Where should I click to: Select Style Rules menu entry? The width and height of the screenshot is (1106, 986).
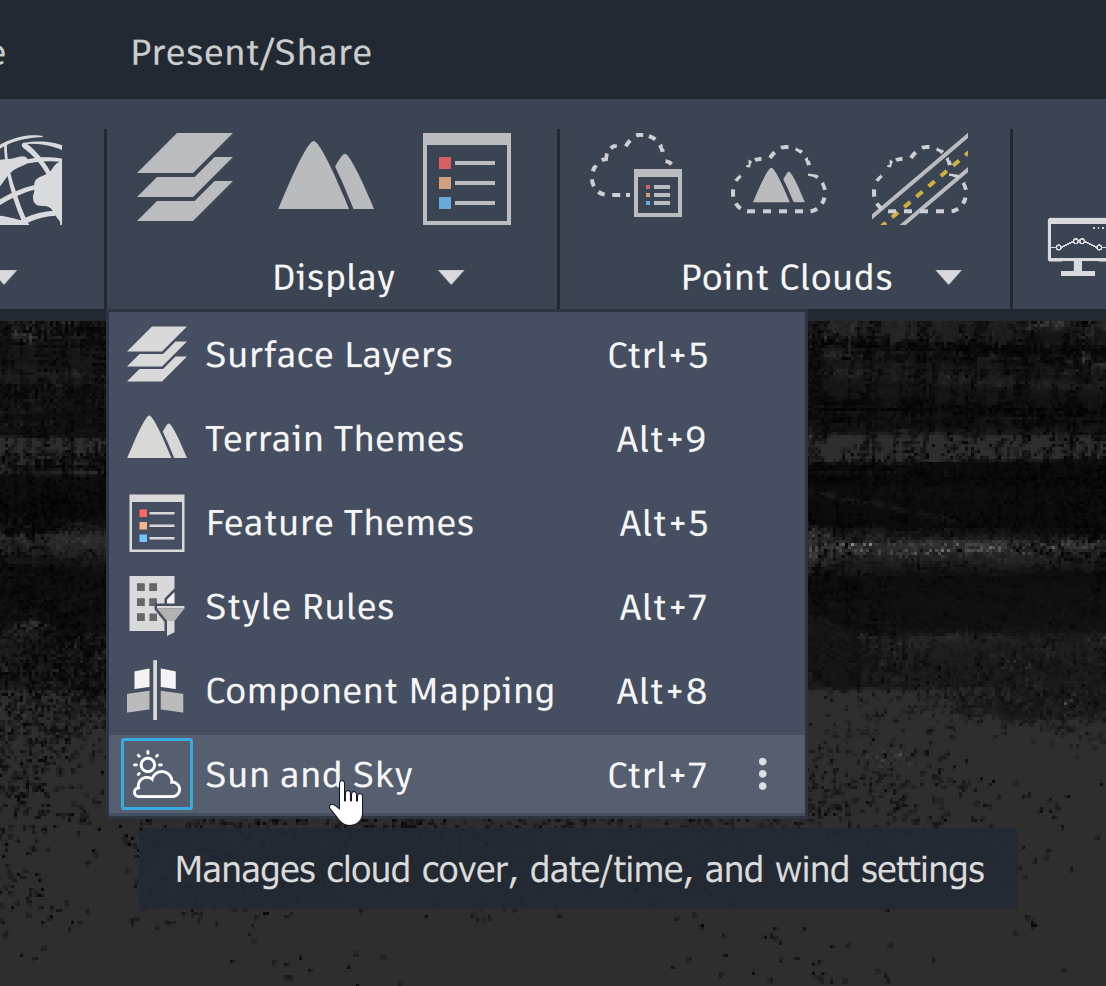point(300,607)
